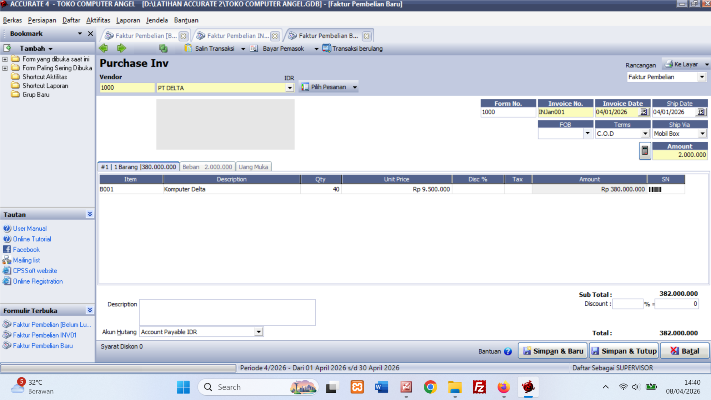Open Daftar menu
This screenshot has width=711, height=400.
tap(71, 20)
